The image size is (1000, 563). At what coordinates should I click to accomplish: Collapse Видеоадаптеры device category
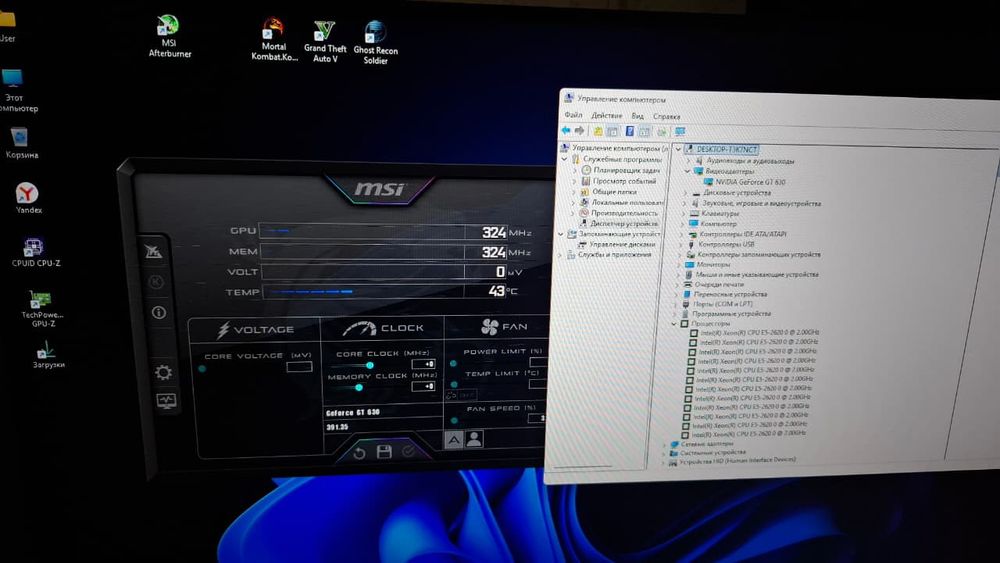688,171
